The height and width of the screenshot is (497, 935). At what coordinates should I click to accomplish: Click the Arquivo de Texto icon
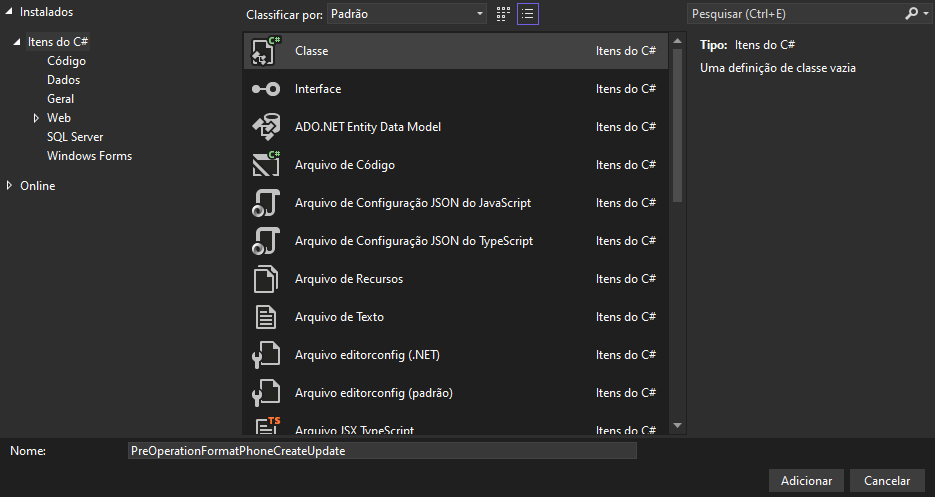pyautogui.click(x=265, y=317)
